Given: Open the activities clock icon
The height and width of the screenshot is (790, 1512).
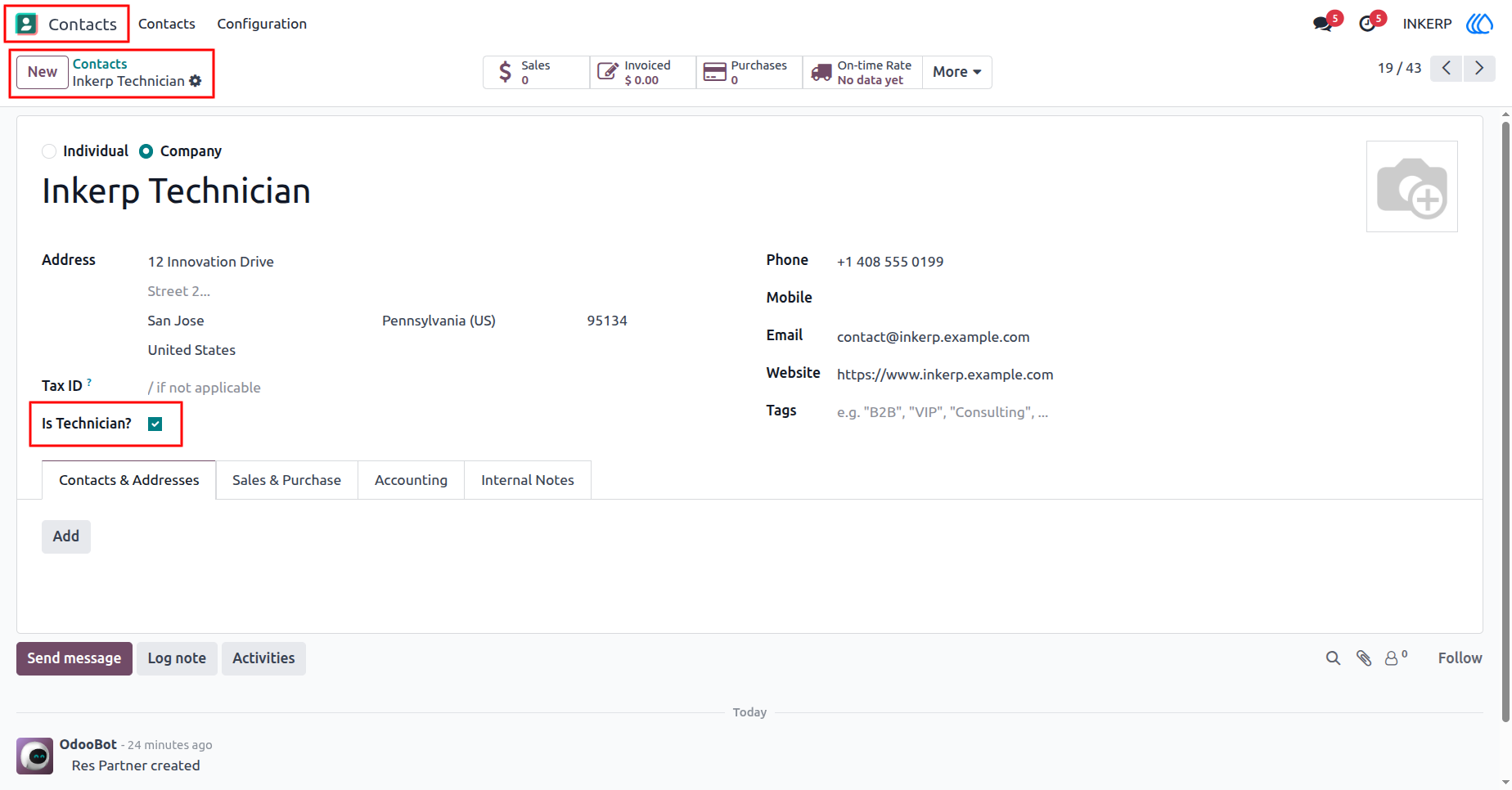Looking at the screenshot, I should (x=1367, y=24).
